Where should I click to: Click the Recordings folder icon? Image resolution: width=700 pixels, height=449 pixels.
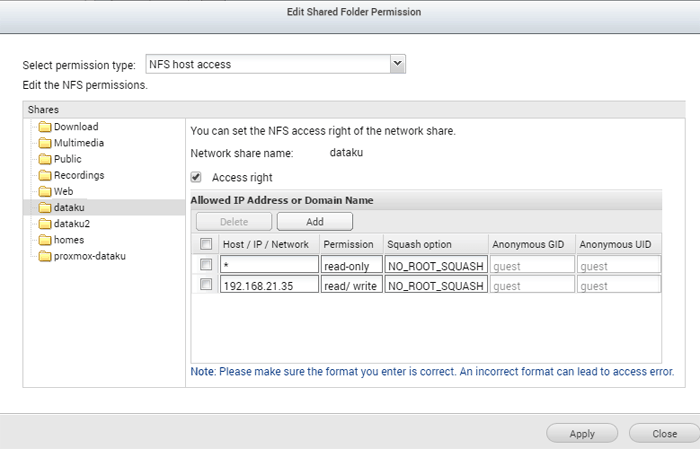tap(45, 175)
